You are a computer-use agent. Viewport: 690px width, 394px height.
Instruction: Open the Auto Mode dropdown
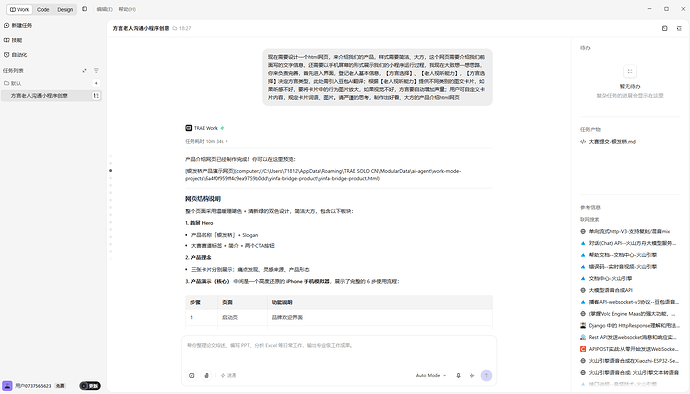431,376
